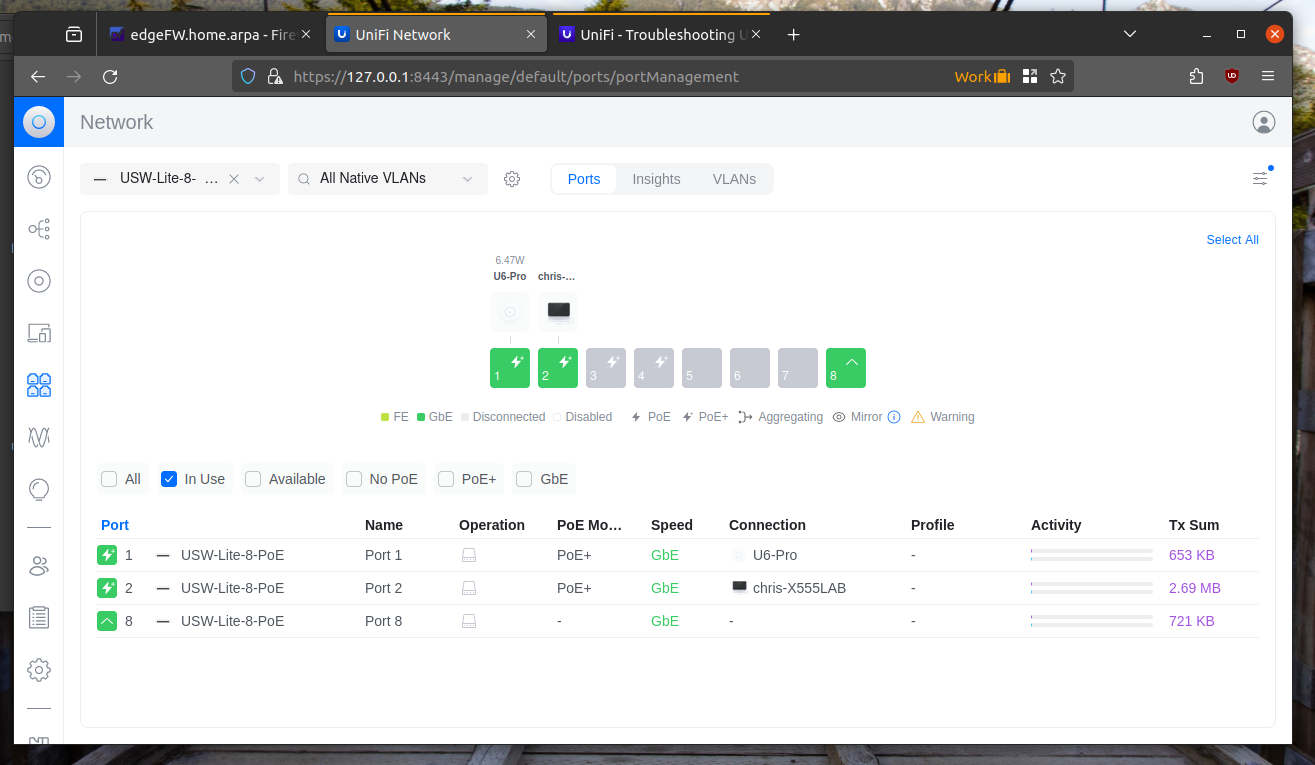Switch to the VLANs tab
Viewport: 1315px width, 765px height.
[734, 179]
